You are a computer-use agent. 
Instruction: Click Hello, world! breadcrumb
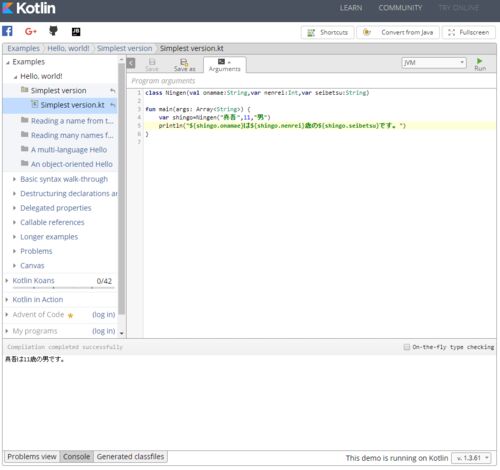click(68, 48)
